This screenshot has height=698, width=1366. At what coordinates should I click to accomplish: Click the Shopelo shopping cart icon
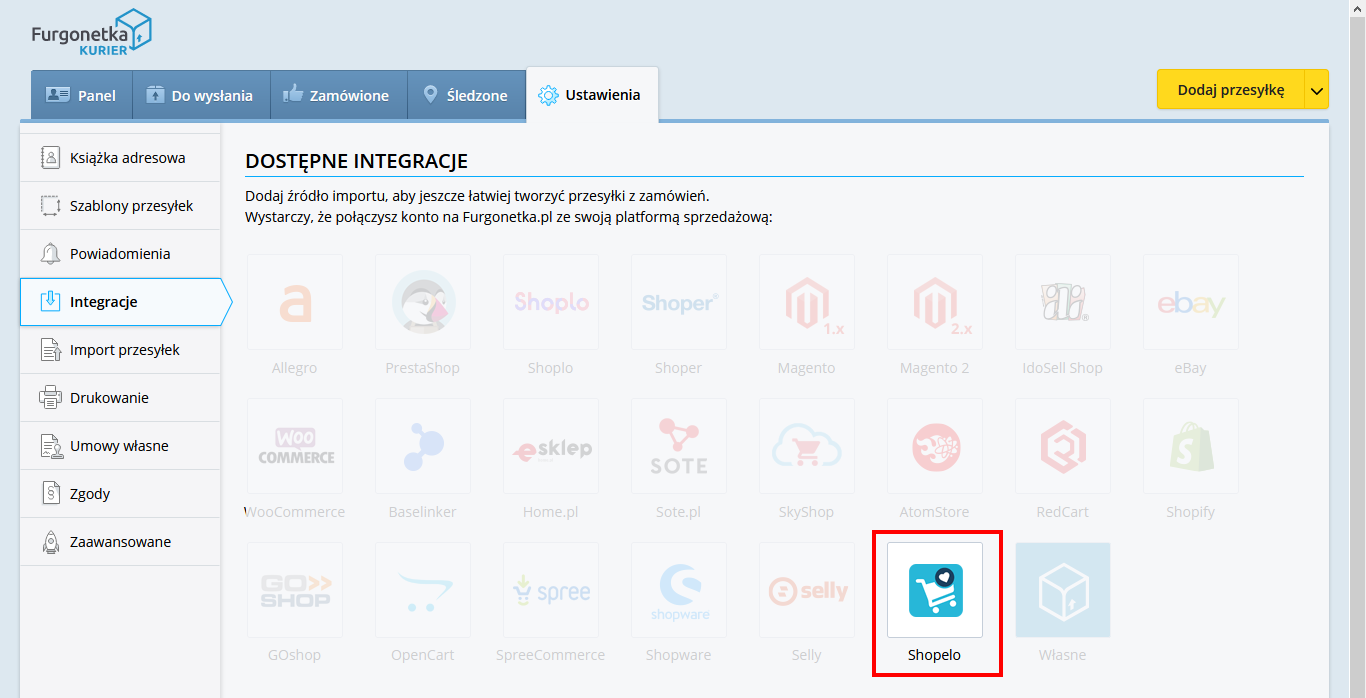pos(934,590)
